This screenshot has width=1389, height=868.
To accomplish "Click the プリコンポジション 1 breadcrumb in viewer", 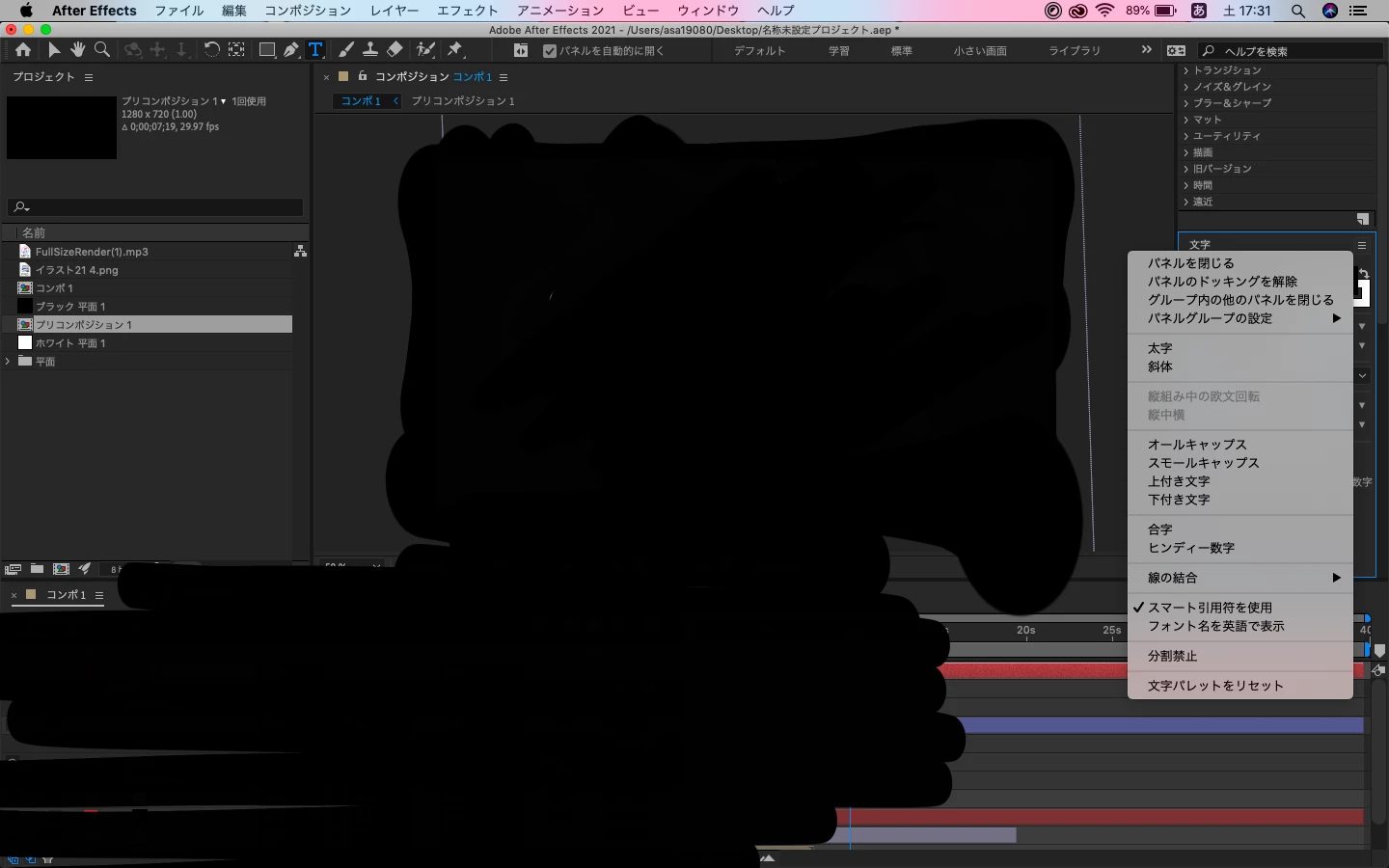I will (463, 100).
